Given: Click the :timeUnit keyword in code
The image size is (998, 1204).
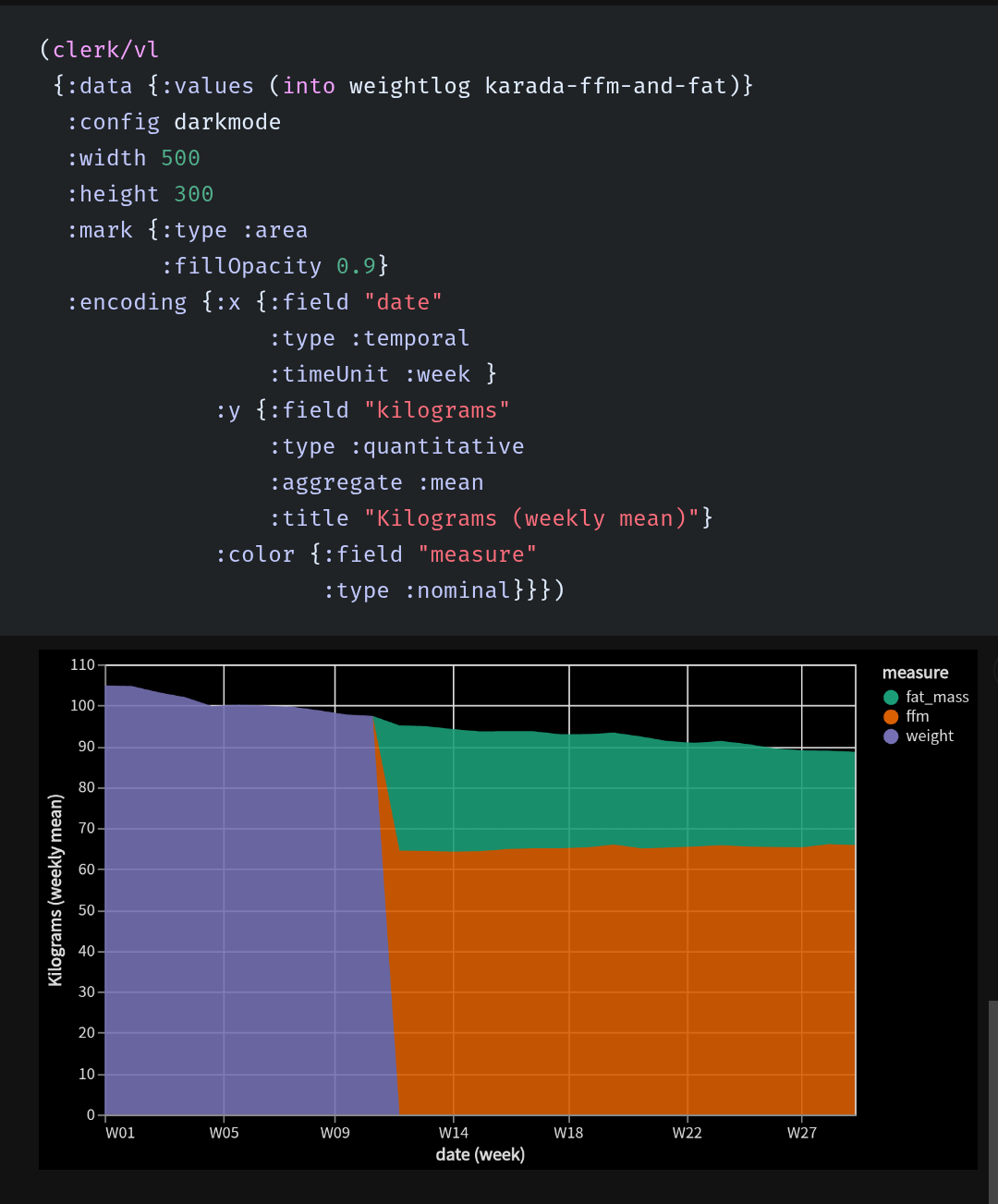Looking at the screenshot, I should tap(329, 374).
